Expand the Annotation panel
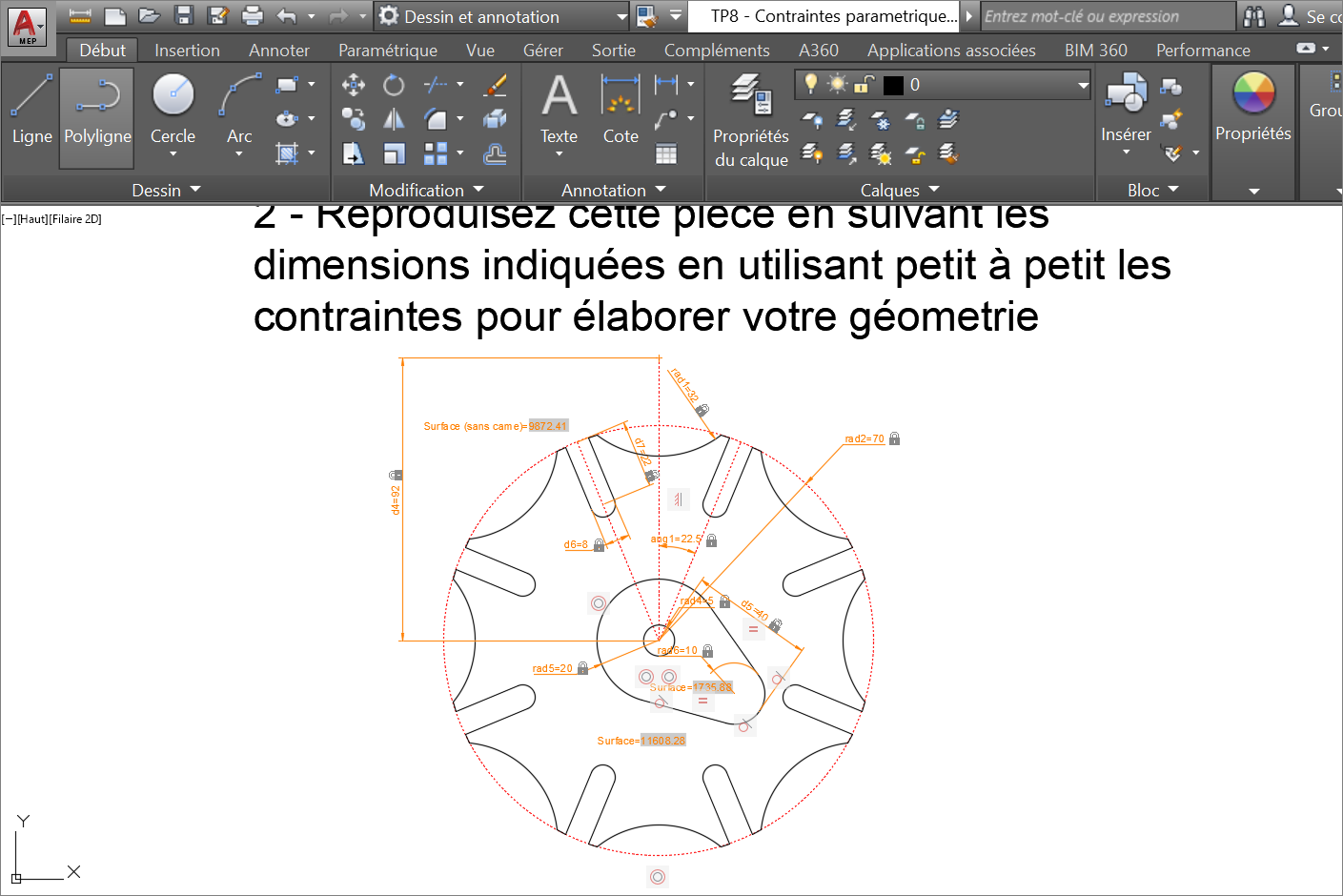This screenshot has height=896, width=1343. click(613, 190)
